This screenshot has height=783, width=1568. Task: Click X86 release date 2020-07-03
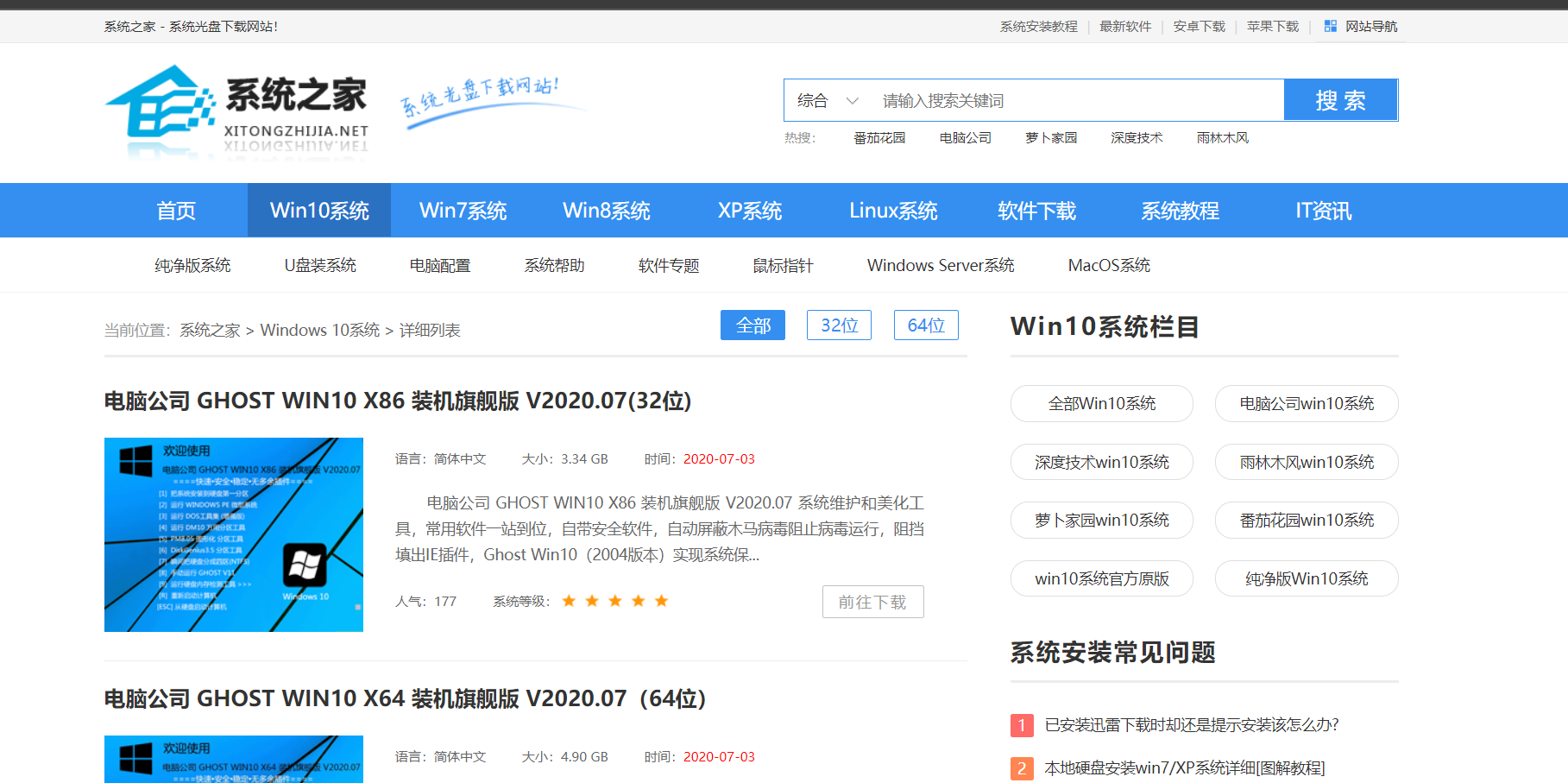tap(719, 459)
